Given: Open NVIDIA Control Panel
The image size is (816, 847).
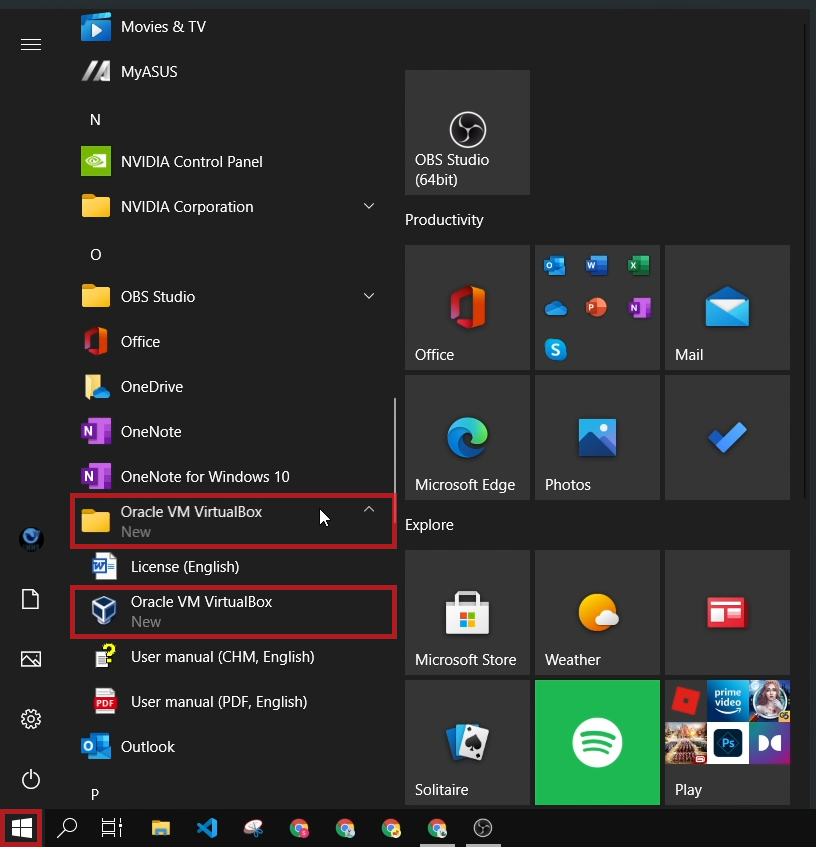Looking at the screenshot, I should click(233, 161).
